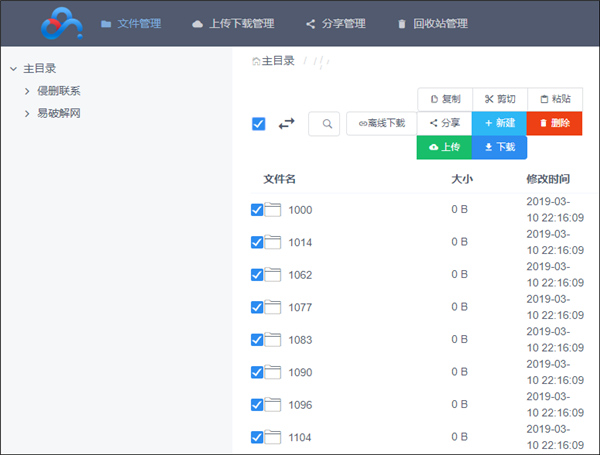Click the cloud logo icon
This screenshot has width=600, height=455.
tap(62, 23)
